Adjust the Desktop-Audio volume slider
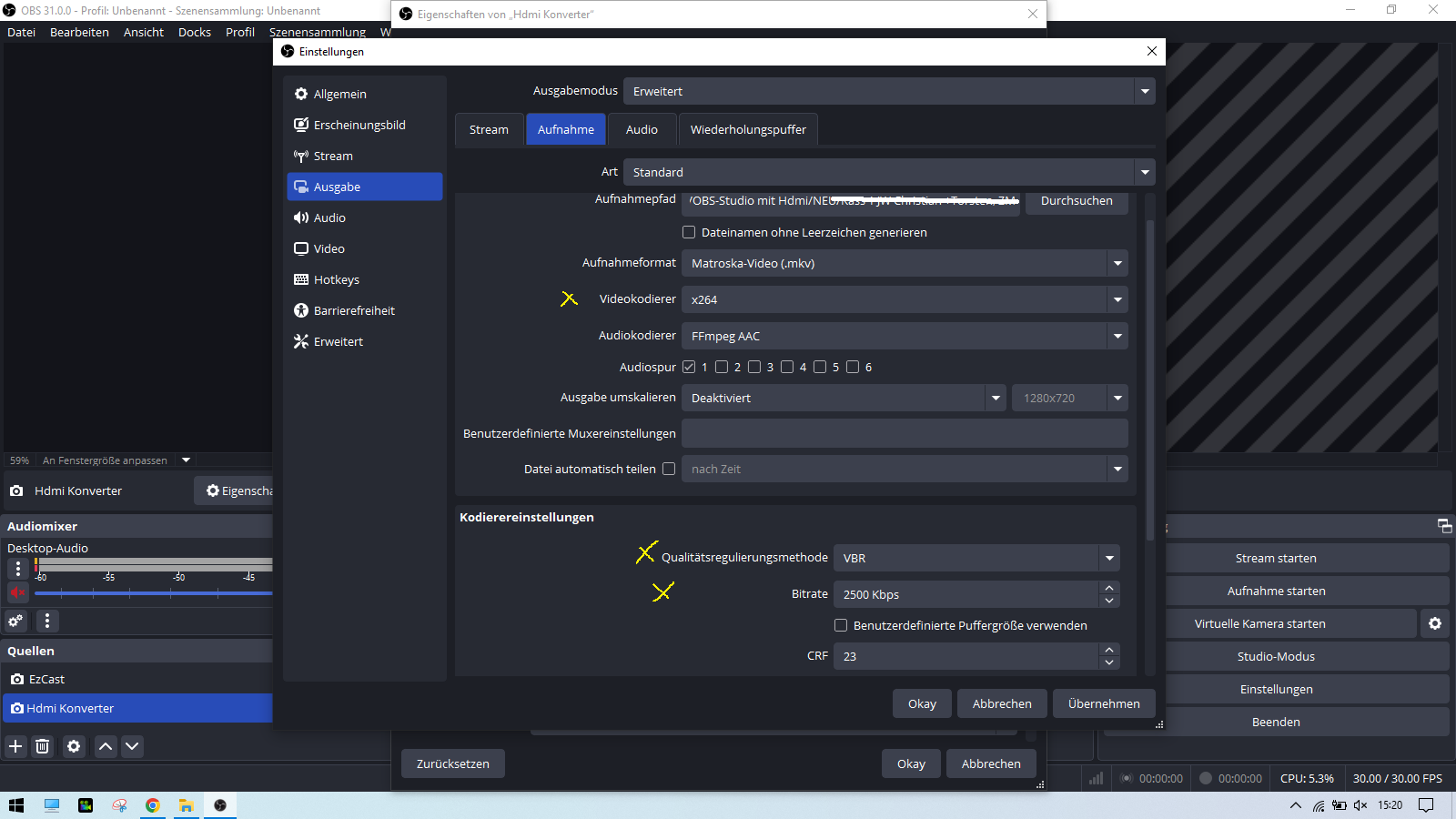This screenshot has height=819, width=1456. point(153,593)
